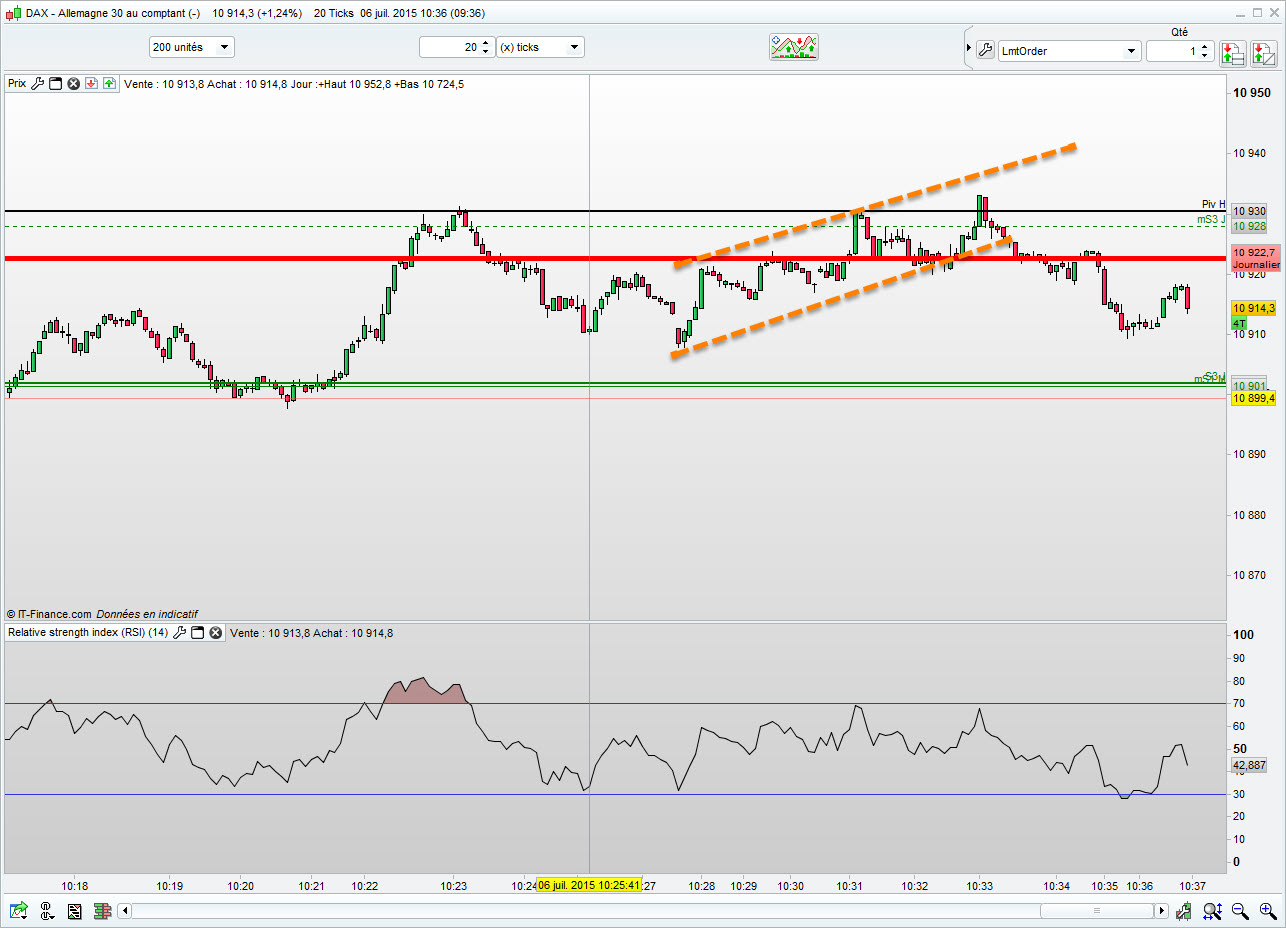1286x928 pixels.
Task: Click the order with stop button
Action: (x=1231, y=52)
